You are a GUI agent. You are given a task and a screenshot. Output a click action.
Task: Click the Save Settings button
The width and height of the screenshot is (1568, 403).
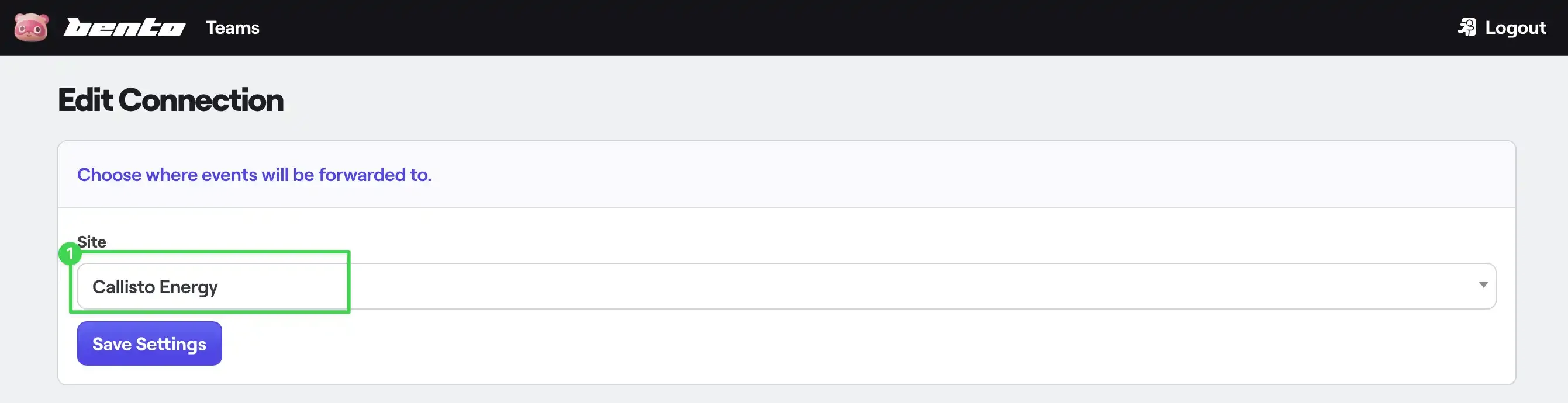[149, 343]
